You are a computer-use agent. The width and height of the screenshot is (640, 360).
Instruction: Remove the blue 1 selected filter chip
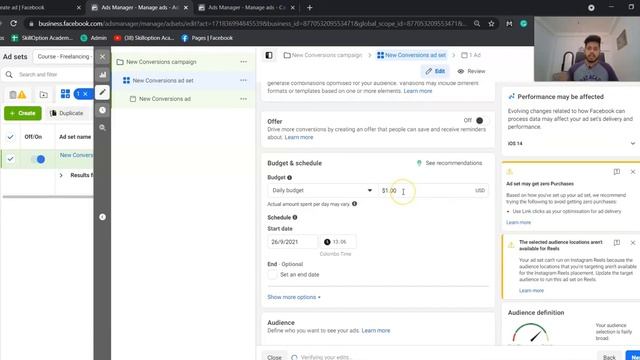pos(85,94)
